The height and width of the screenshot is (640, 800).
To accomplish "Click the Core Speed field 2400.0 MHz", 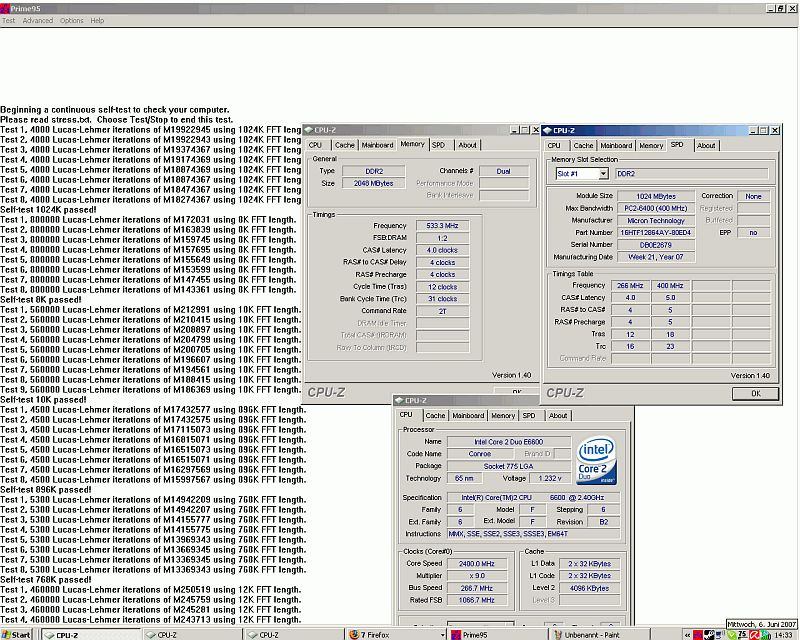I will pos(477,564).
